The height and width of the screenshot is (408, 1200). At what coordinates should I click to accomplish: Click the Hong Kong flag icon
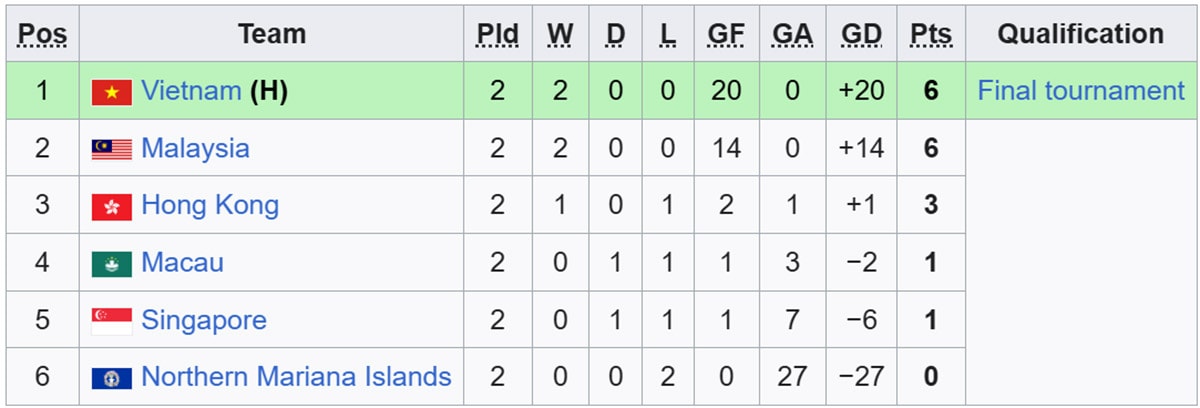111,207
